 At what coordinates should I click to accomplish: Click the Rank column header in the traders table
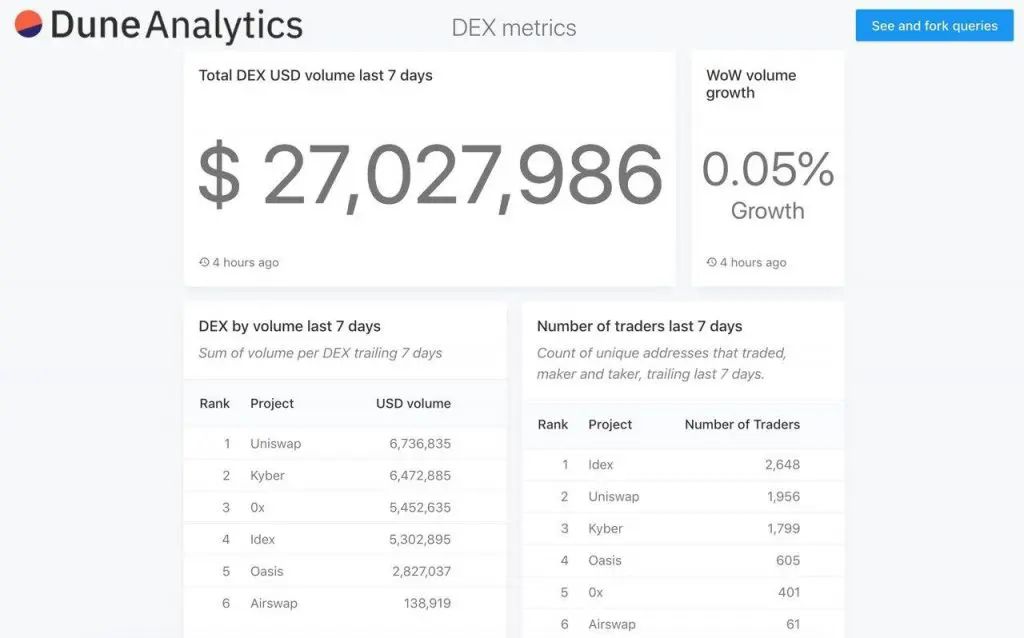553,424
